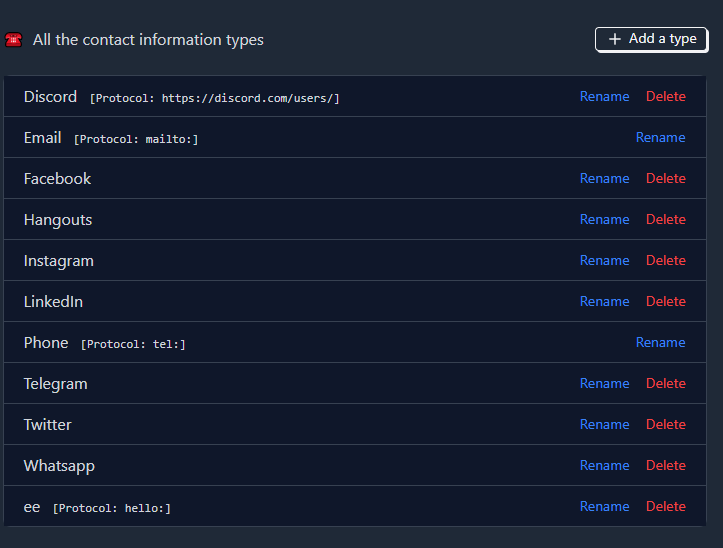Click the Whatsapp type name
This screenshot has width=723, height=548.
pos(59,466)
